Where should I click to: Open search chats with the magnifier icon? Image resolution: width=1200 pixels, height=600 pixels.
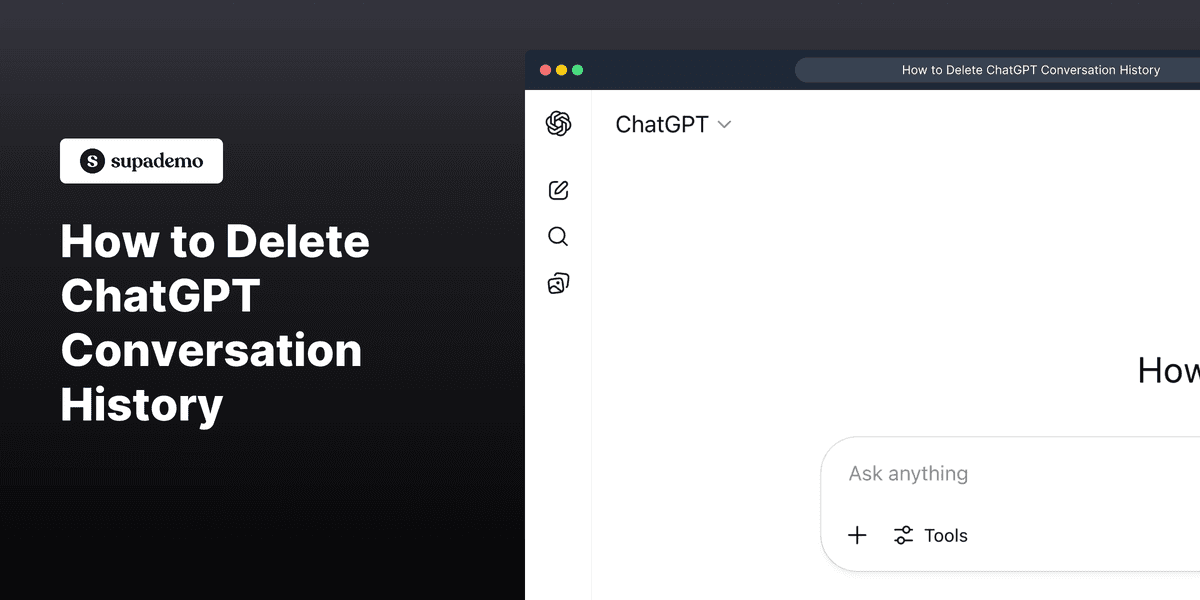click(558, 236)
